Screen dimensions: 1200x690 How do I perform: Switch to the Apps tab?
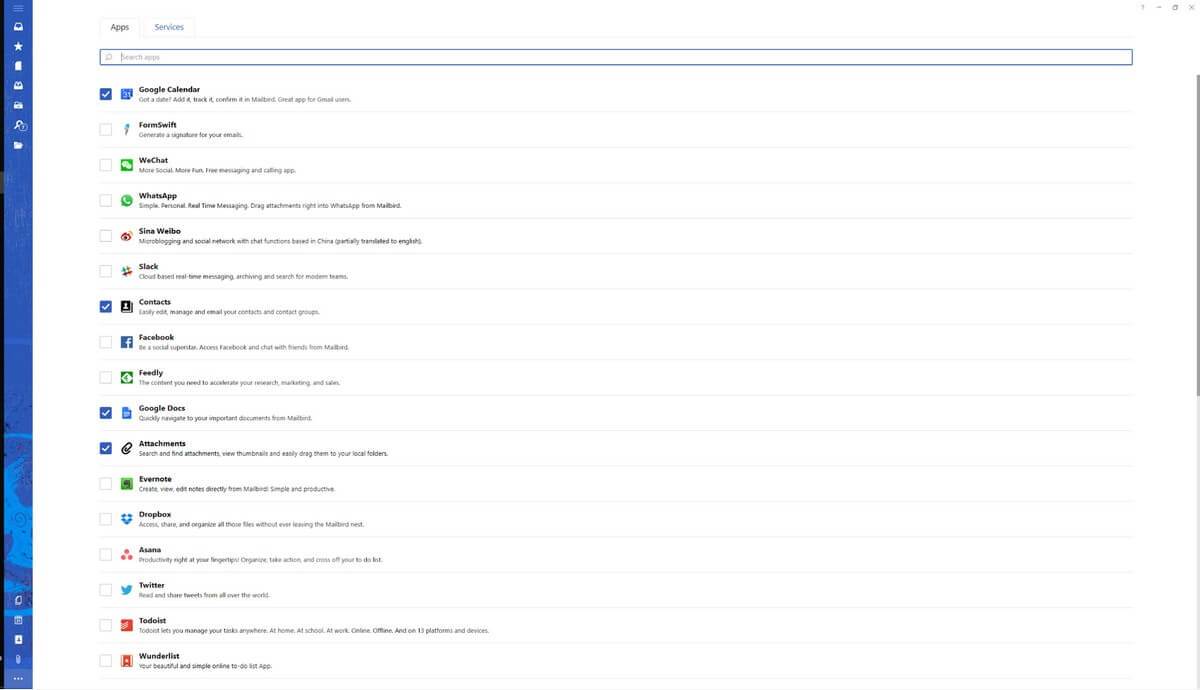click(120, 27)
